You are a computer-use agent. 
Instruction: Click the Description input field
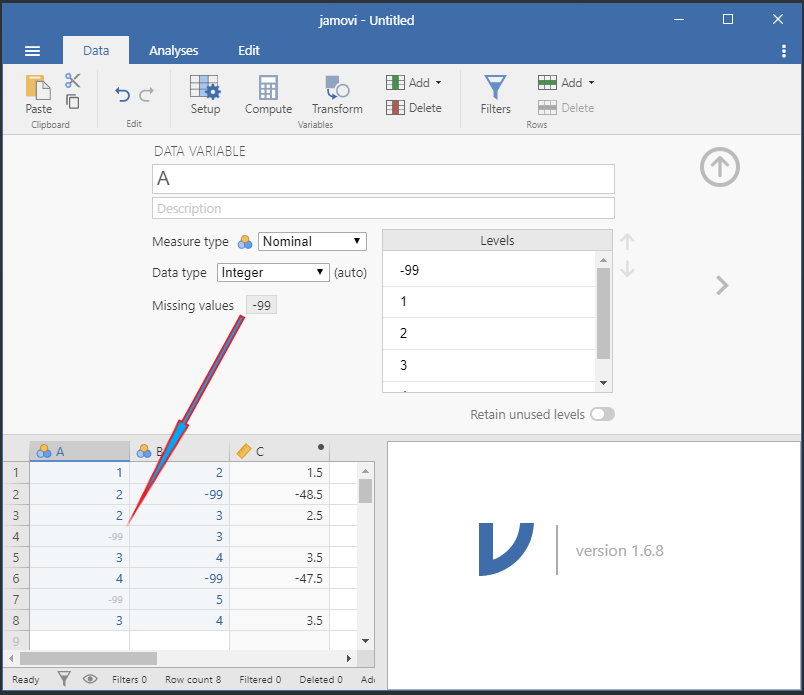pos(383,208)
